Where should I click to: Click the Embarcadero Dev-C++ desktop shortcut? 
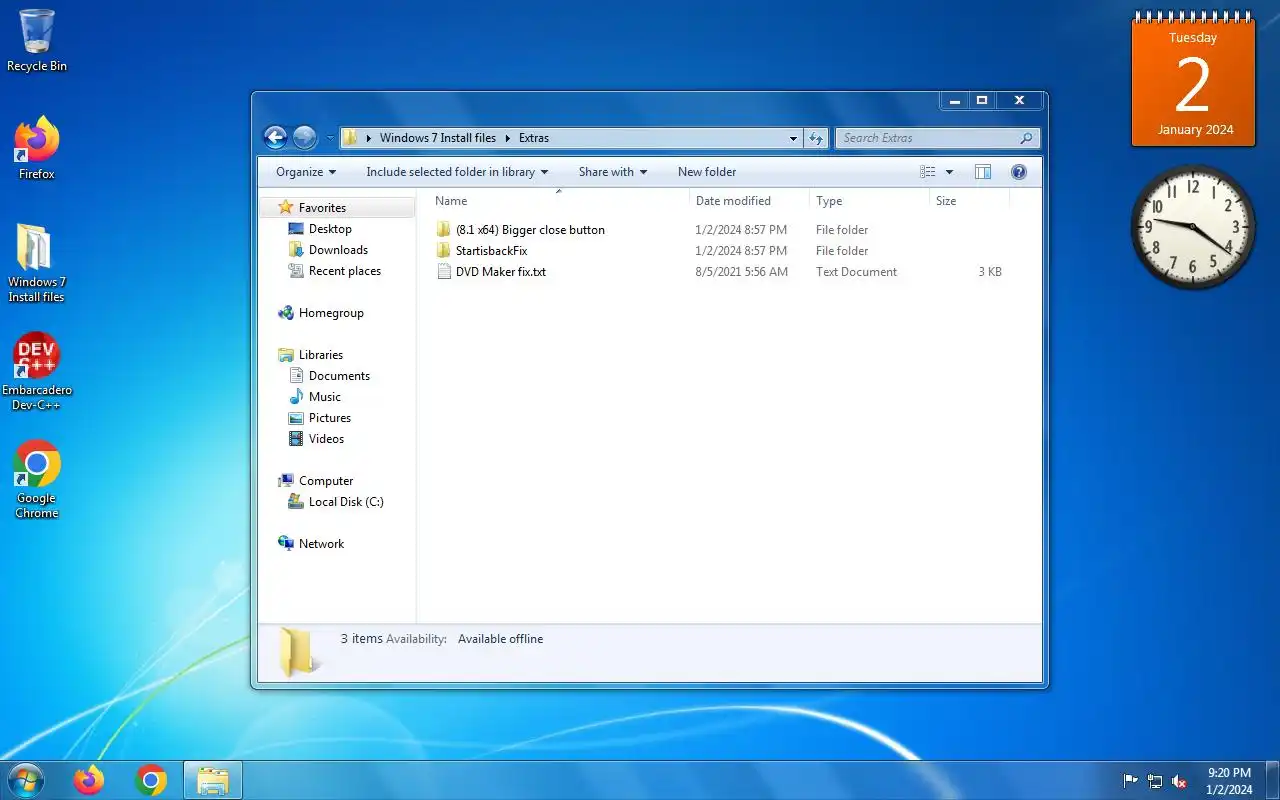(37, 371)
